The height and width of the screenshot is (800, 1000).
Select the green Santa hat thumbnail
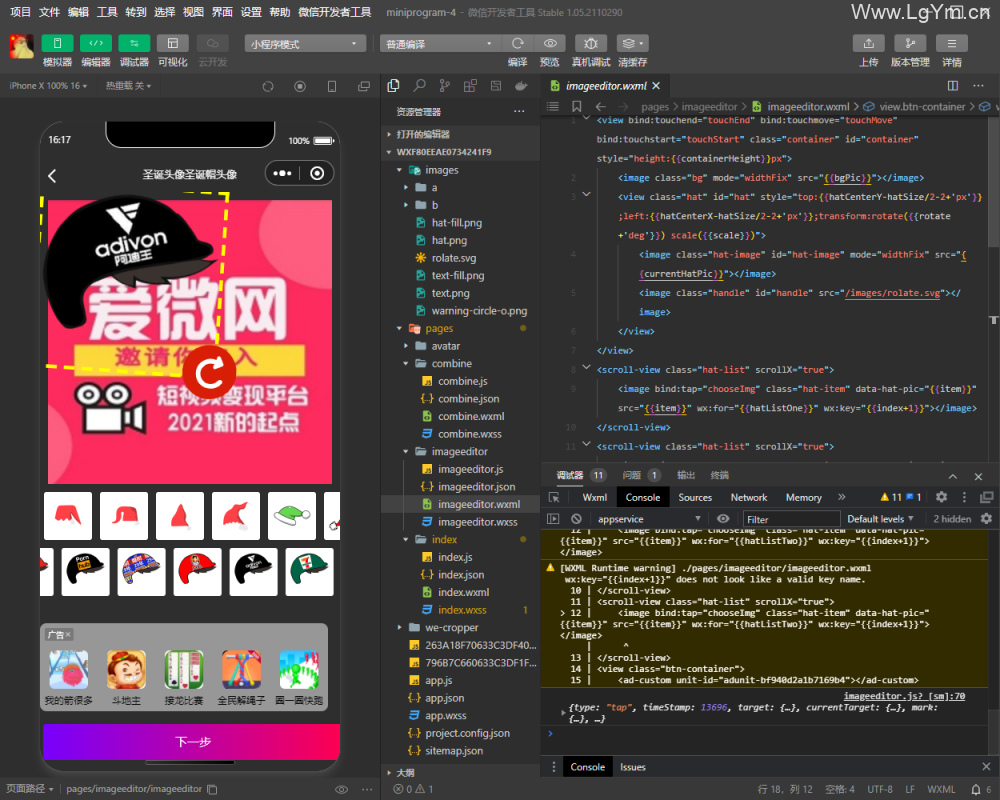coord(291,515)
